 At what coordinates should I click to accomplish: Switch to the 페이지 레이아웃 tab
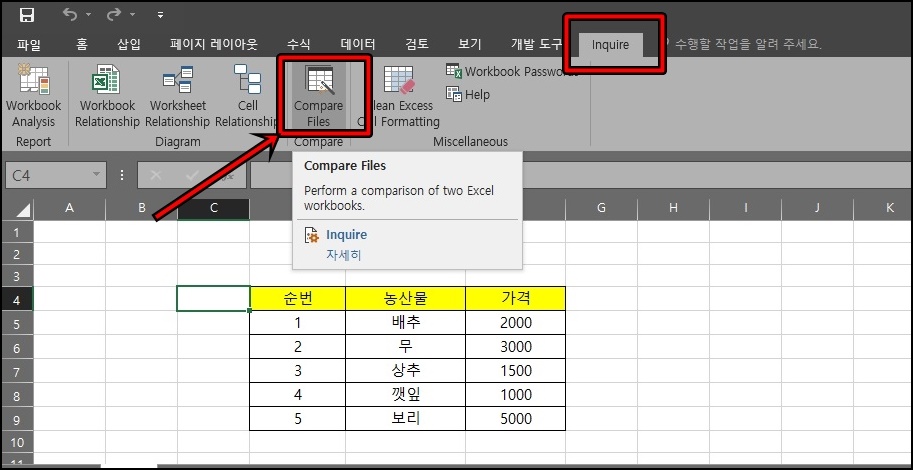(x=214, y=44)
